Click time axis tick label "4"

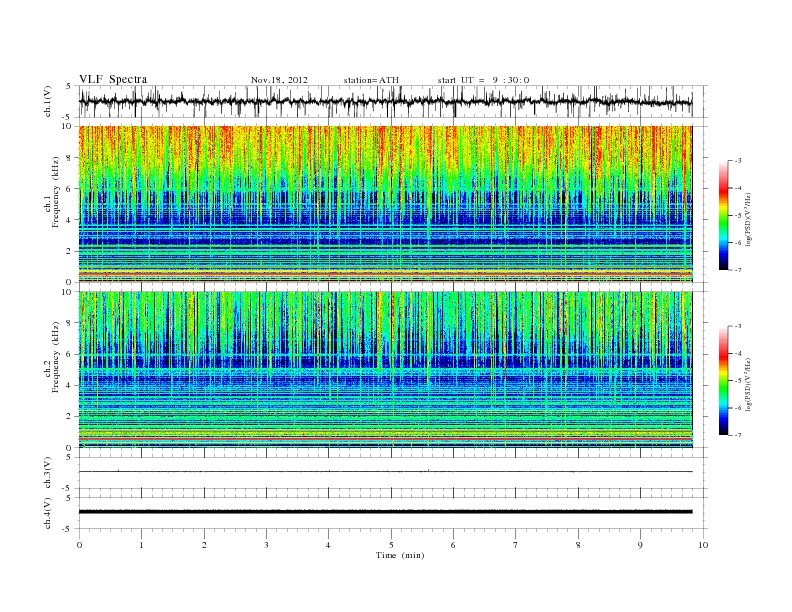(x=328, y=545)
